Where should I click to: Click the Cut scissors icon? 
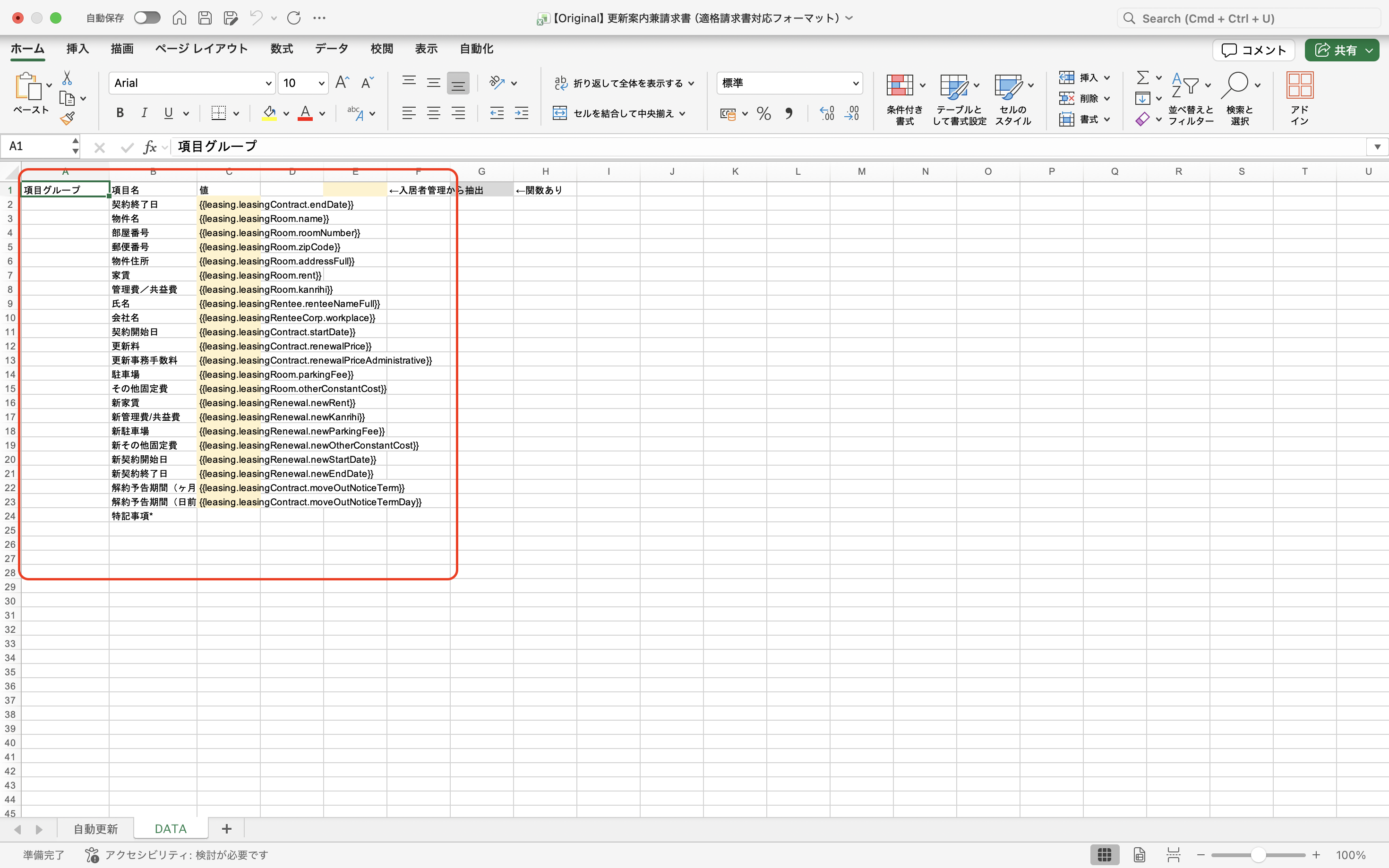click(x=67, y=77)
